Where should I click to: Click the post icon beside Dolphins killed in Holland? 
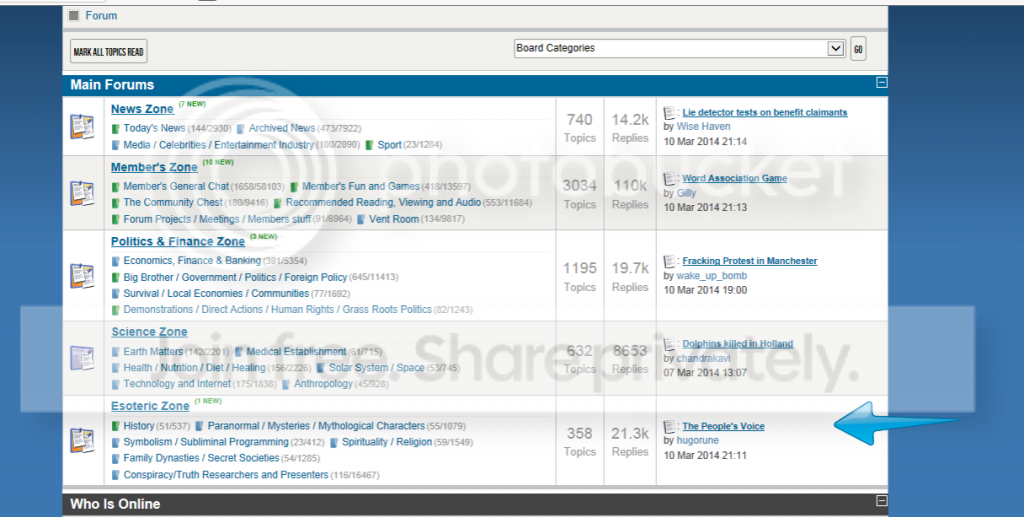669,344
